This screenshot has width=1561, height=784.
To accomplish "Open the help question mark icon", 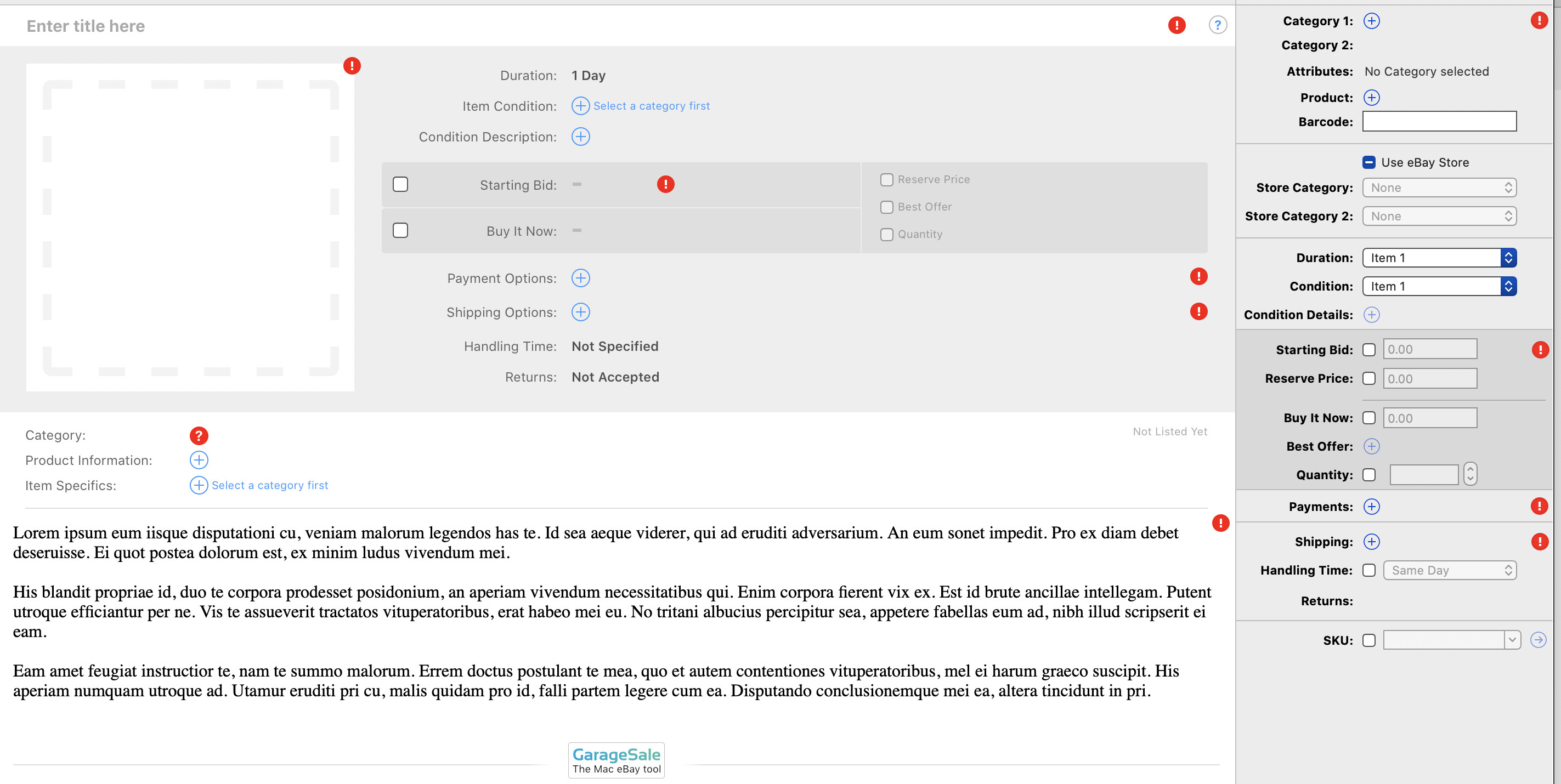I will tap(1218, 25).
